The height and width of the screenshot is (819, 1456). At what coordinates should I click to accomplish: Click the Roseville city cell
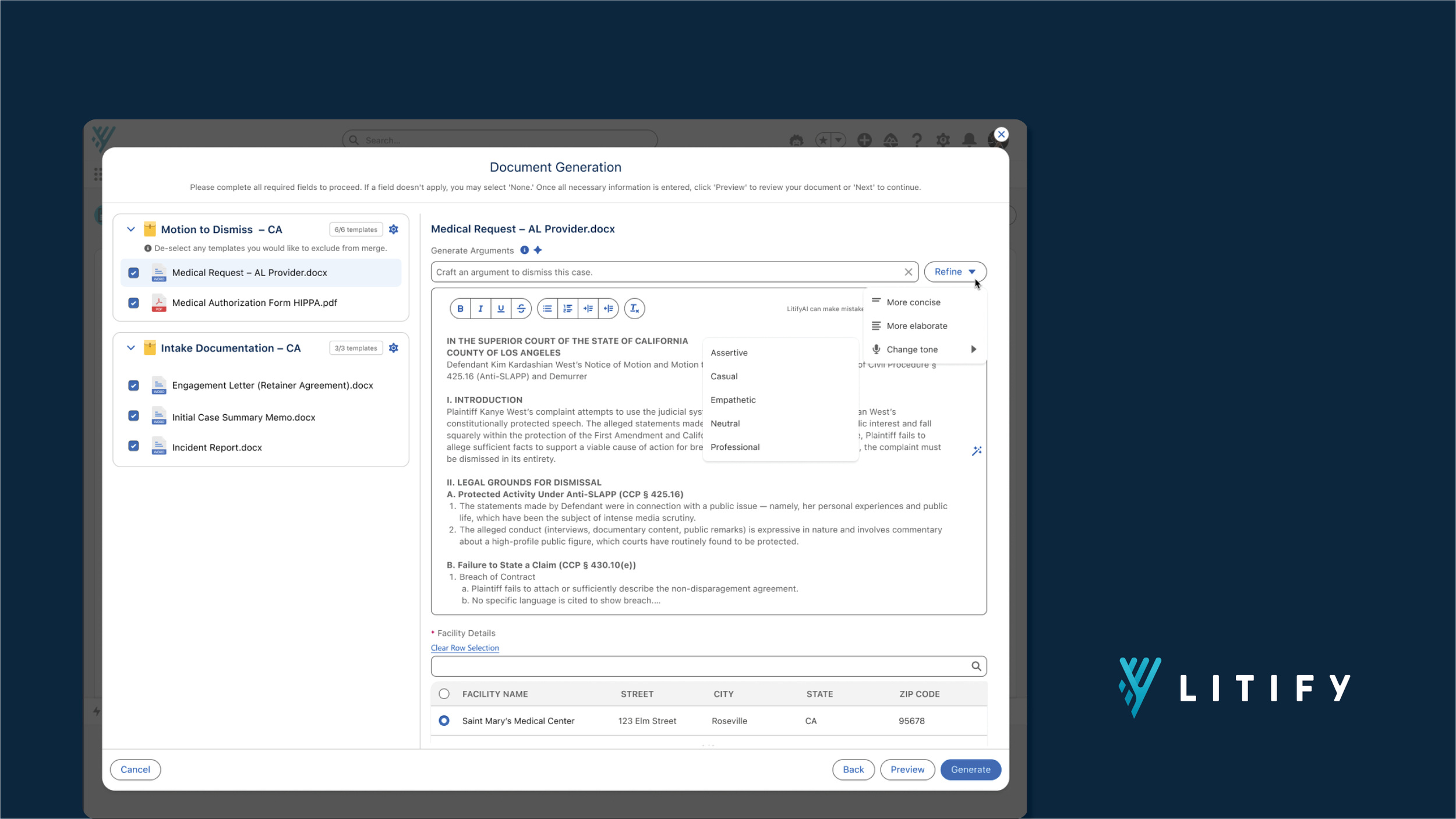729,721
